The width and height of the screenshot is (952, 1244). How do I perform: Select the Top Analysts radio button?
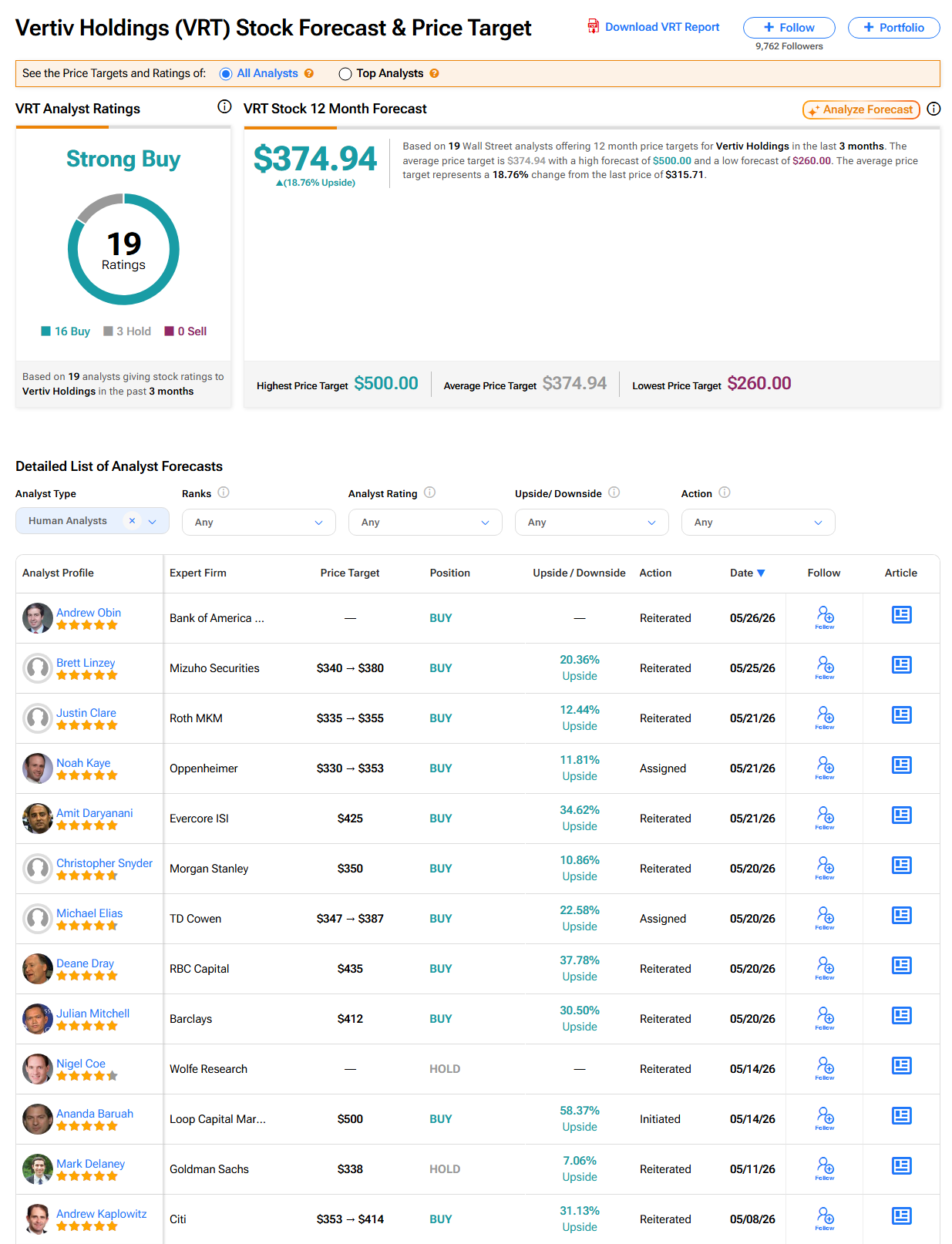point(345,74)
